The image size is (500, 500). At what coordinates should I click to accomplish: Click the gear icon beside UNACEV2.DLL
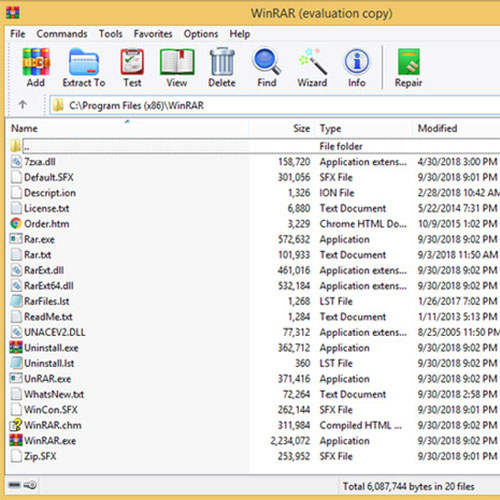tap(16, 332)
